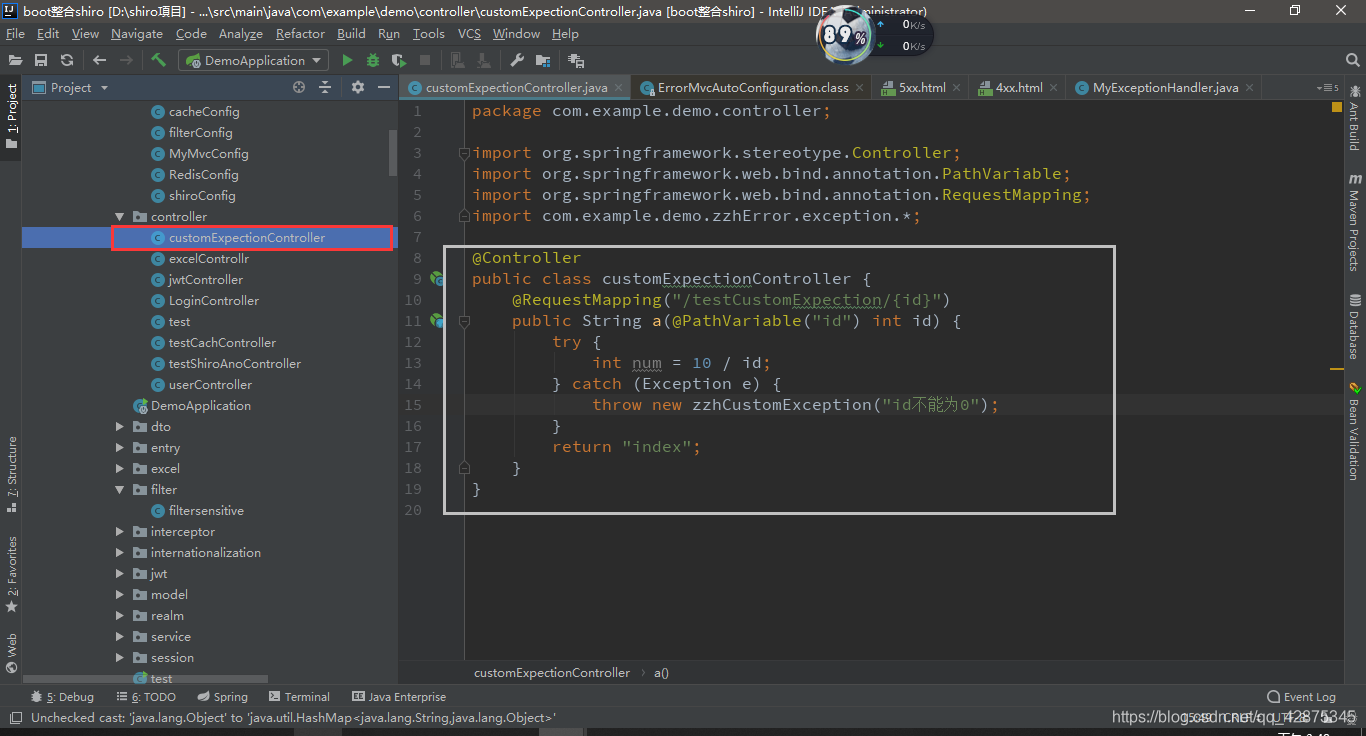The height and width of the screenshot is (736, 1366).
Task: Open Project Structure icon
Action: [544, 60]
